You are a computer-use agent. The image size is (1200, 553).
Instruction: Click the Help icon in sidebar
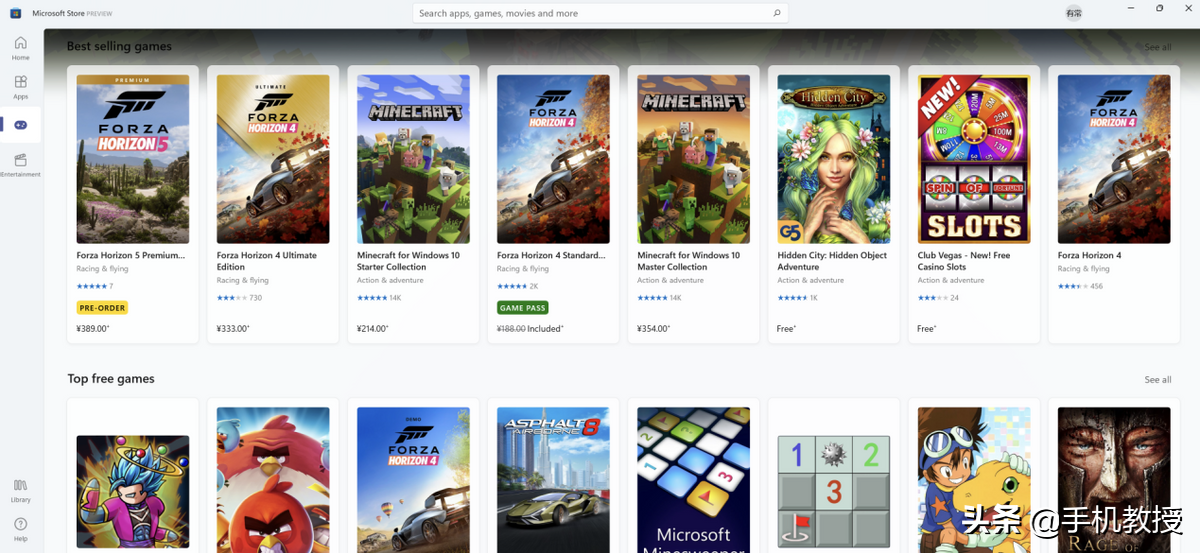pyautogui.click(x=21, y=528)
